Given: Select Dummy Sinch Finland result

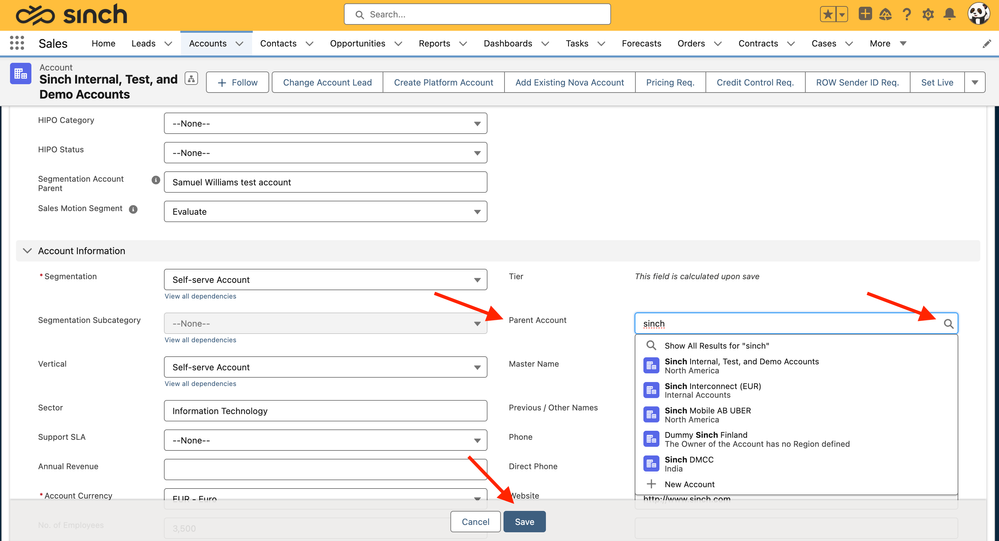Looking at the screenshot, I should (x=796, y=439).
